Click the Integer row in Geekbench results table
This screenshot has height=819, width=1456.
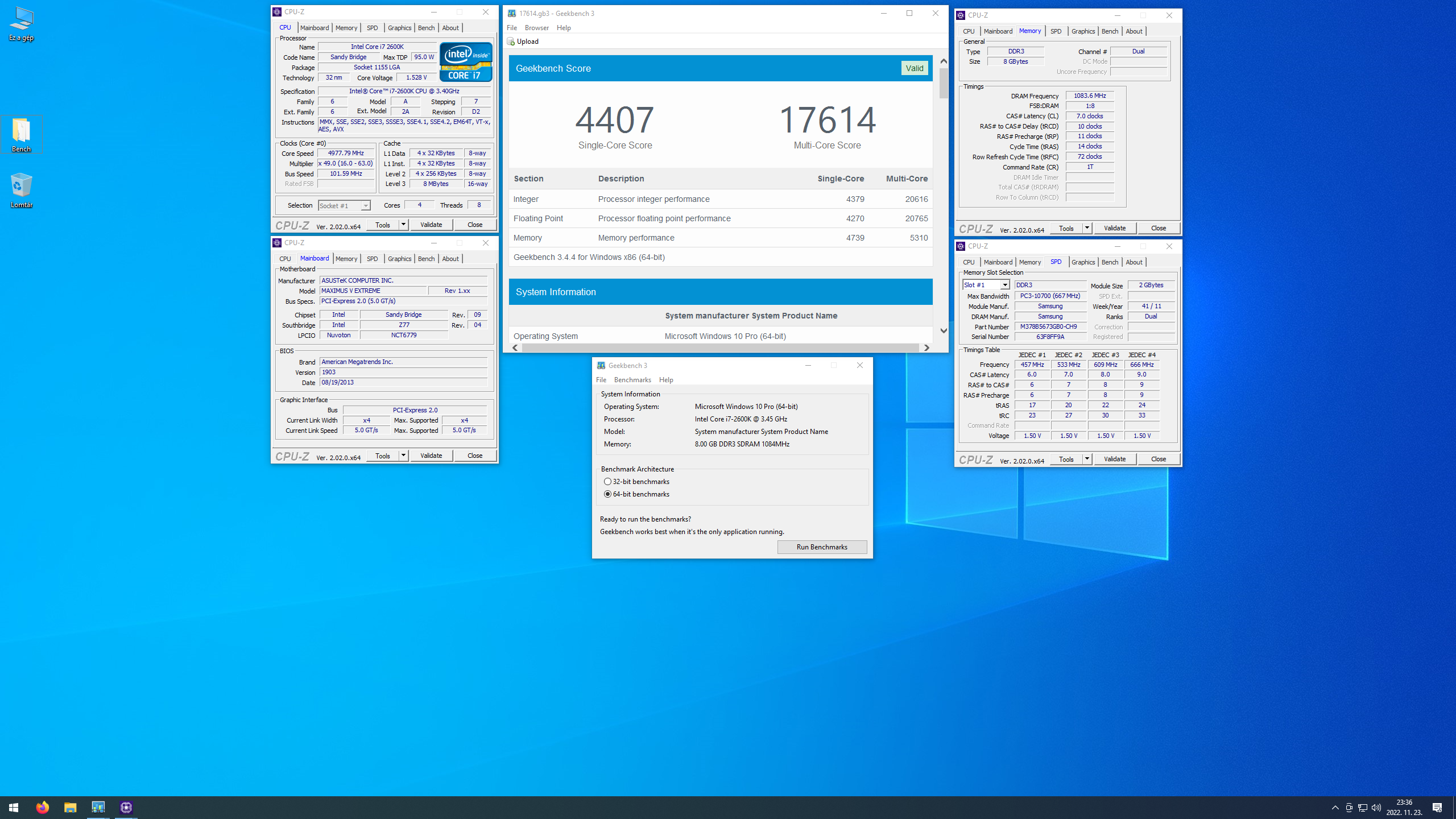[x=720, y=199]
